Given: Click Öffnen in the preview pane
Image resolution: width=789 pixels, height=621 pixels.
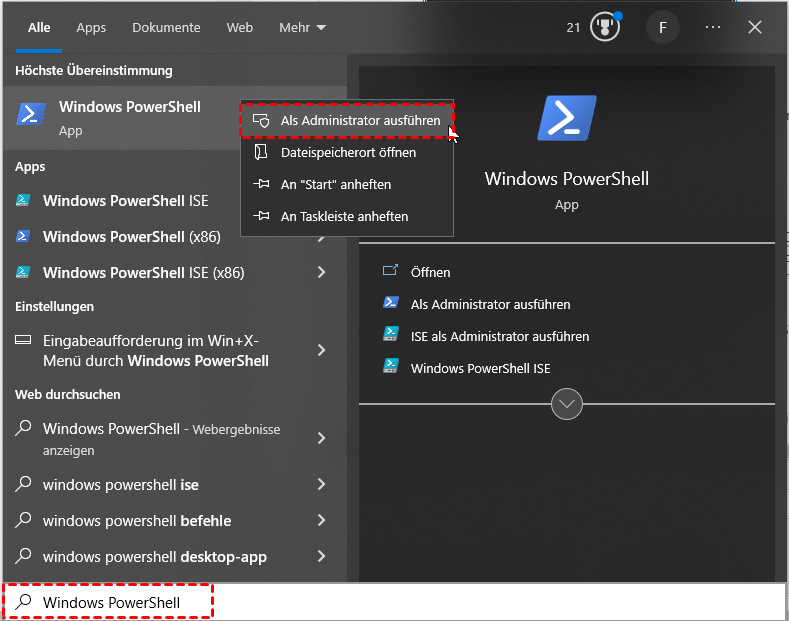Looking at the screenshot, I should [430, 272].
